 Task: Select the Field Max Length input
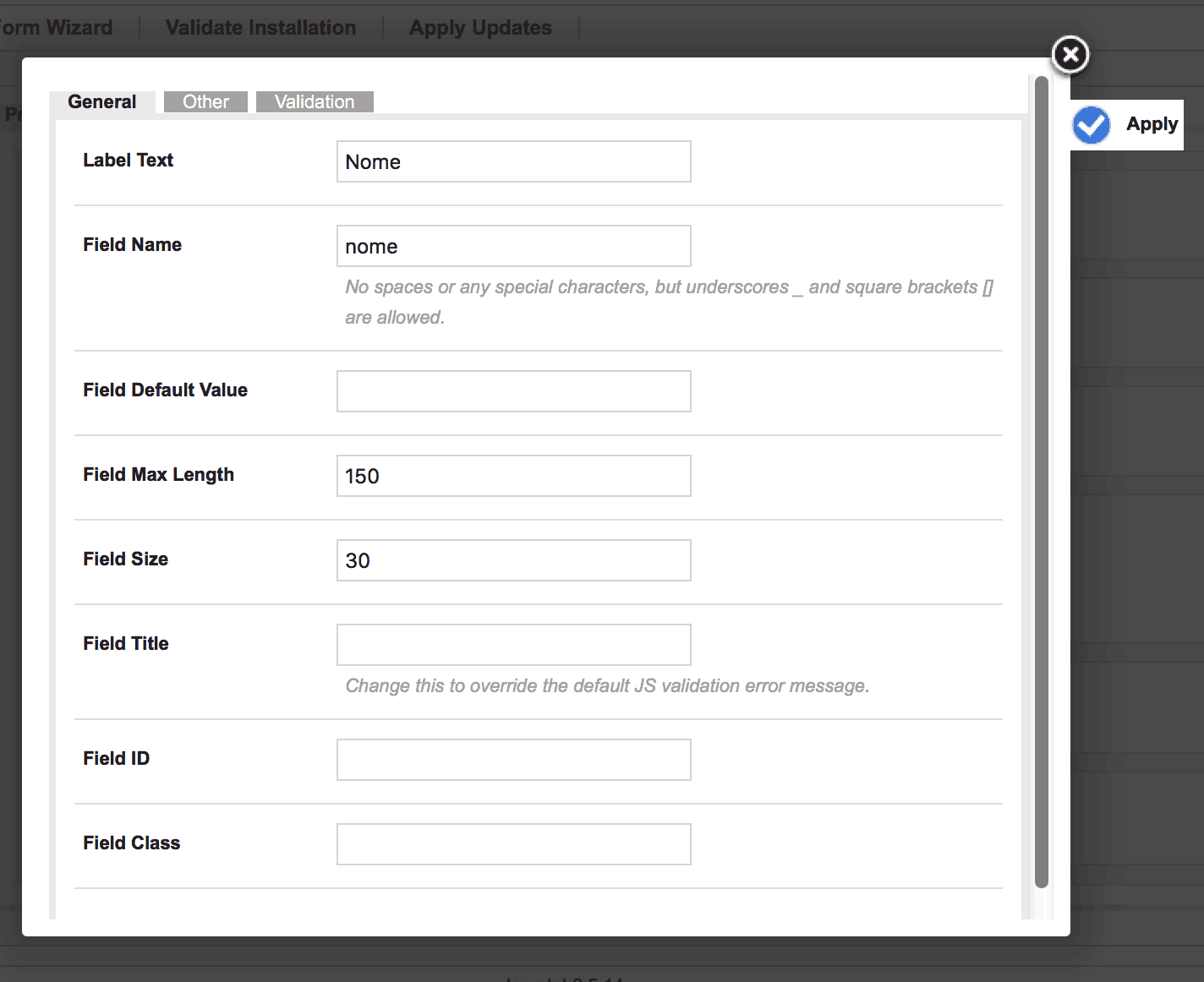[x=513, y=476]
